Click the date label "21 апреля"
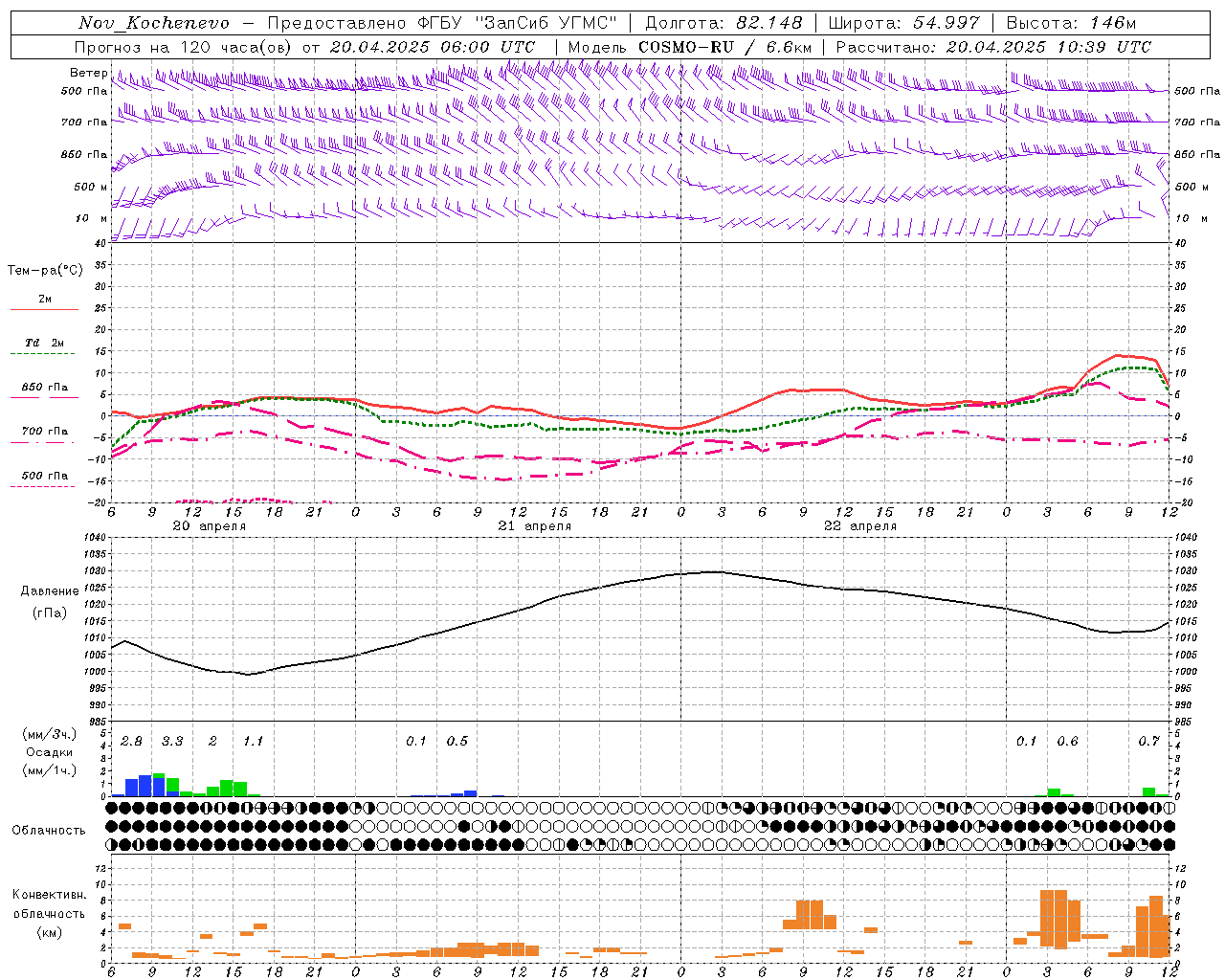 coord(534,526)
